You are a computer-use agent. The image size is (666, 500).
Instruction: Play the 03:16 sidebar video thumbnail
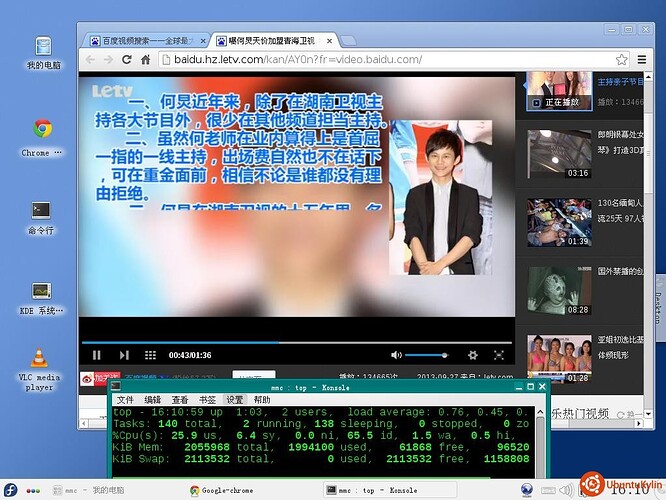point(559,154)
